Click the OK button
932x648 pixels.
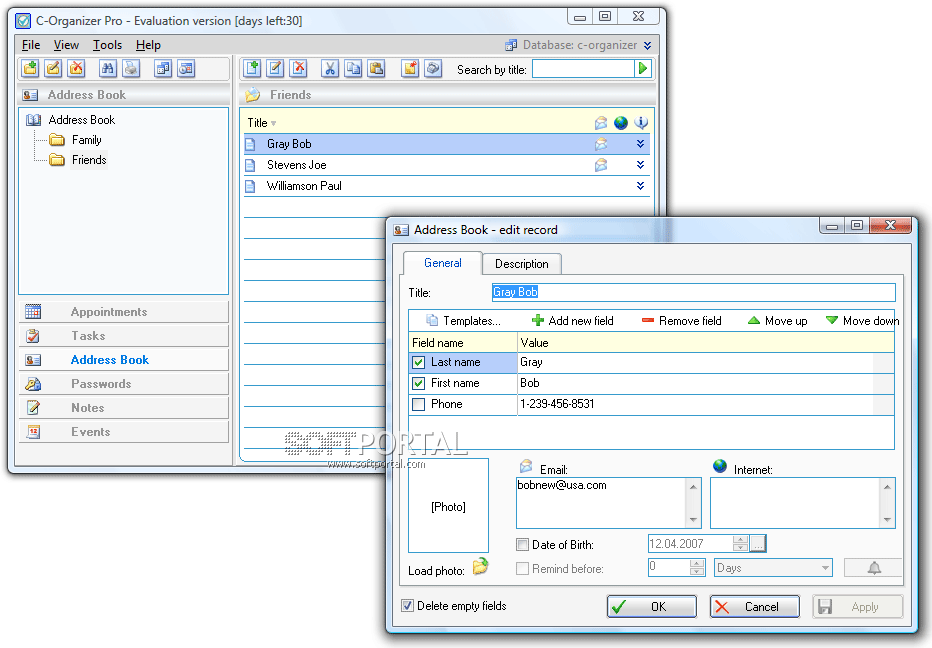(651, 606)
